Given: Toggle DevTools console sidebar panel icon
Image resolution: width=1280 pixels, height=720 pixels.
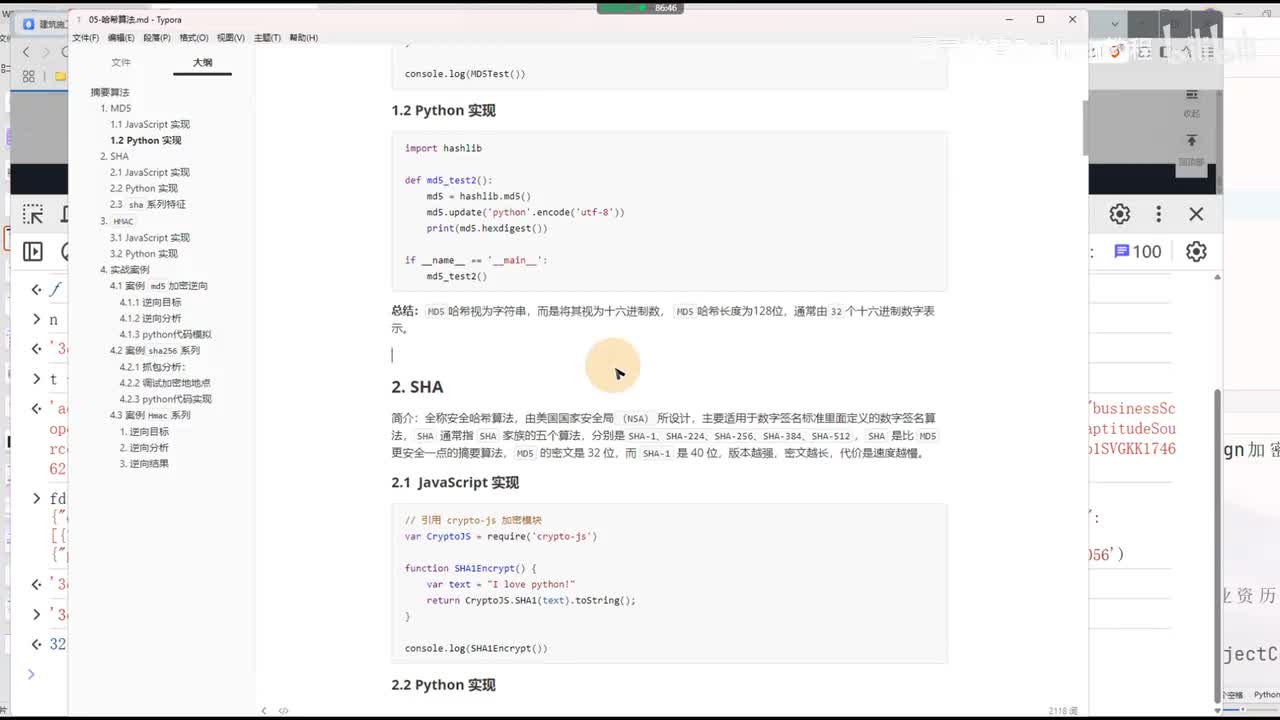Looking at the screenshot, I should pyautogui.click(x=33, y=252).
